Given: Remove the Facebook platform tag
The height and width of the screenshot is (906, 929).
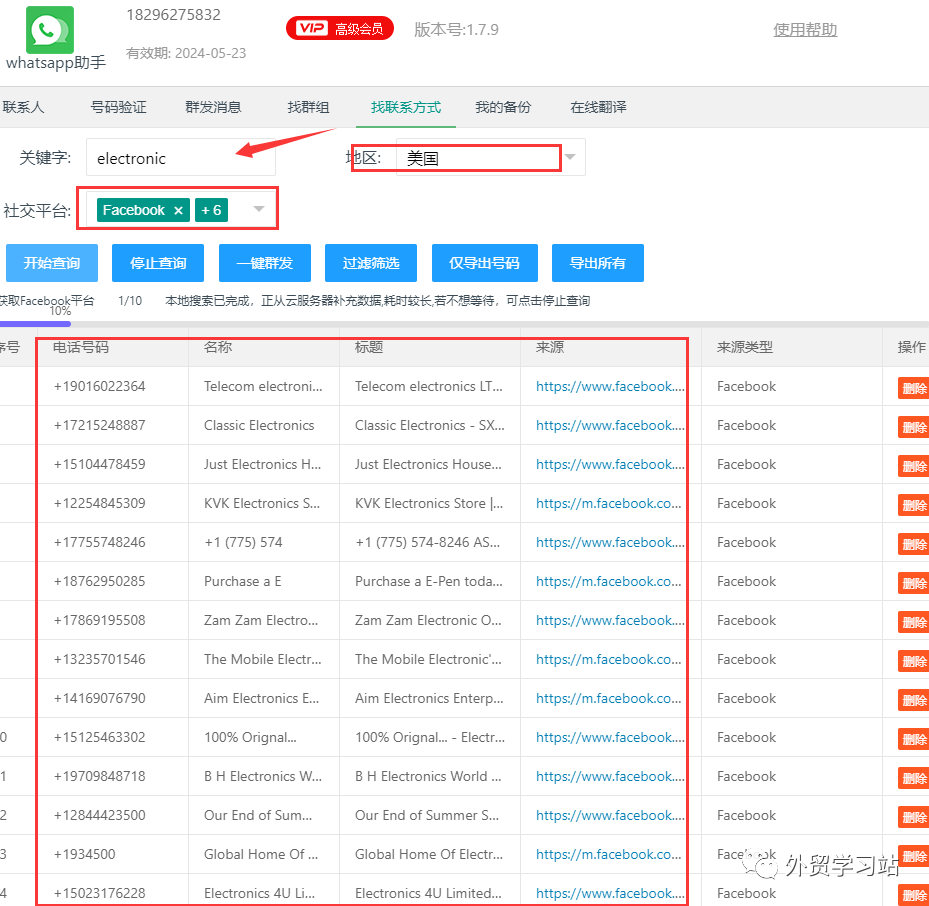Looking at the screenshot, I should [x=178, y=210].
